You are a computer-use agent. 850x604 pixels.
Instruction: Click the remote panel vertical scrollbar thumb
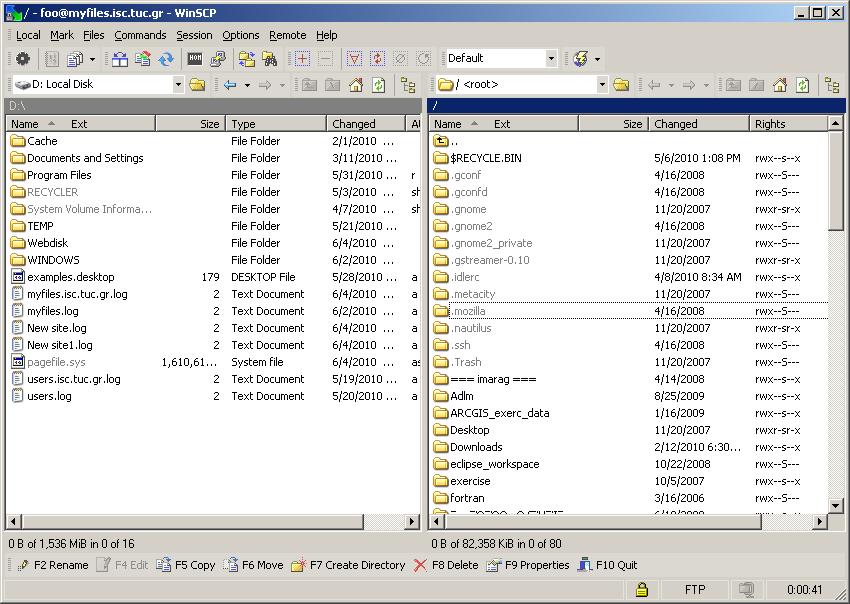click(x=836, y=180)
